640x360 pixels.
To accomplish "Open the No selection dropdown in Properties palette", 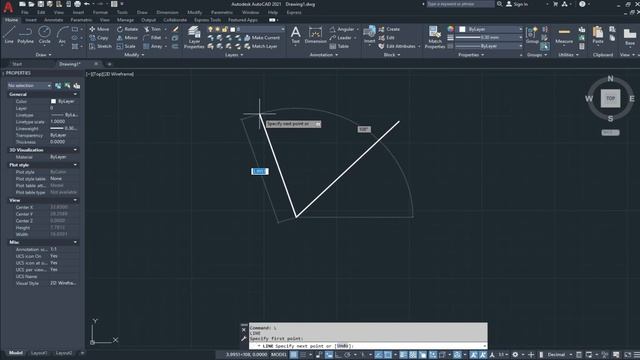I will [x=29, y=86].
